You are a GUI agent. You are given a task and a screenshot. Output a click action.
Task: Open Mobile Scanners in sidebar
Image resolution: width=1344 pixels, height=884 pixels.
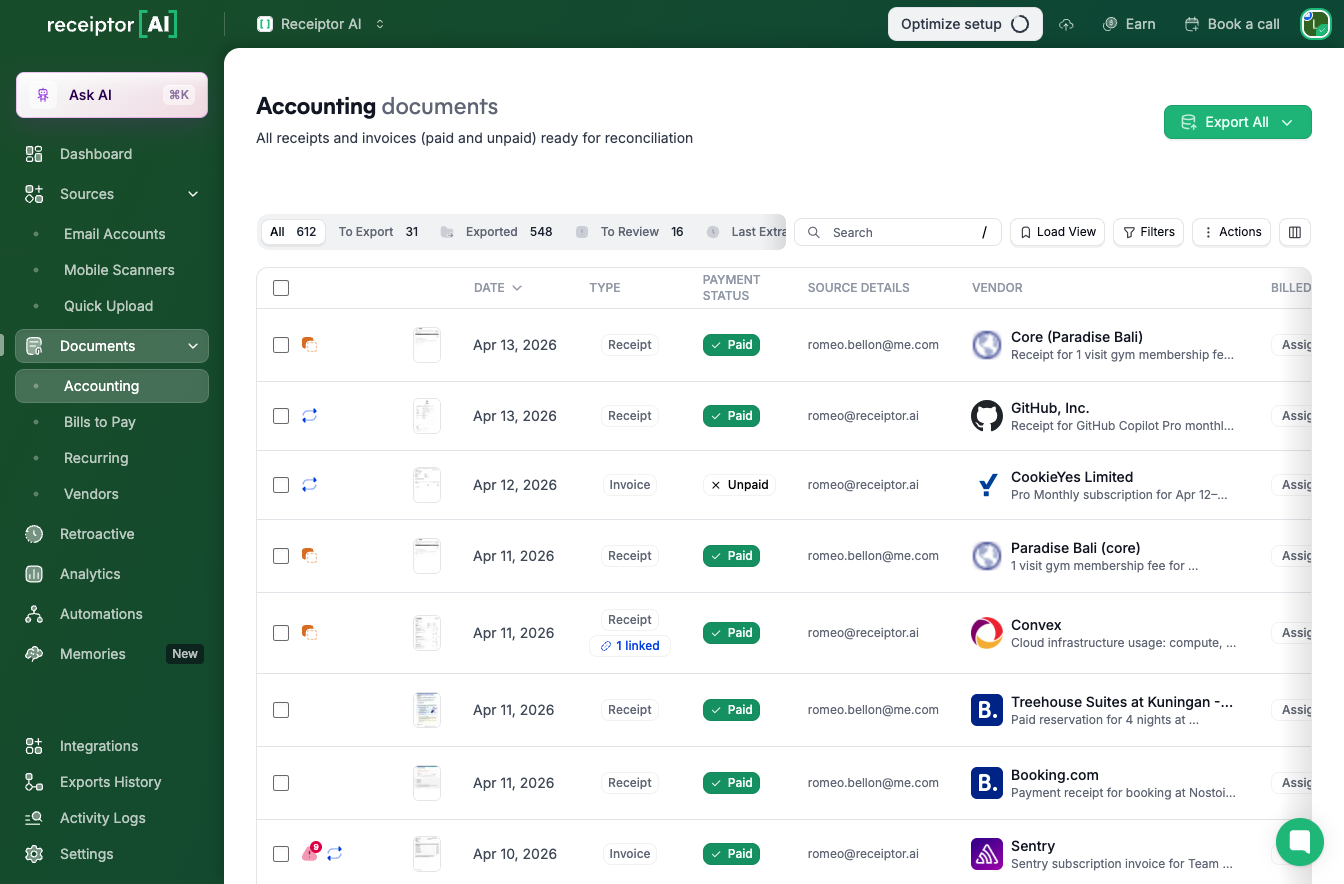[x=119, y=270]
